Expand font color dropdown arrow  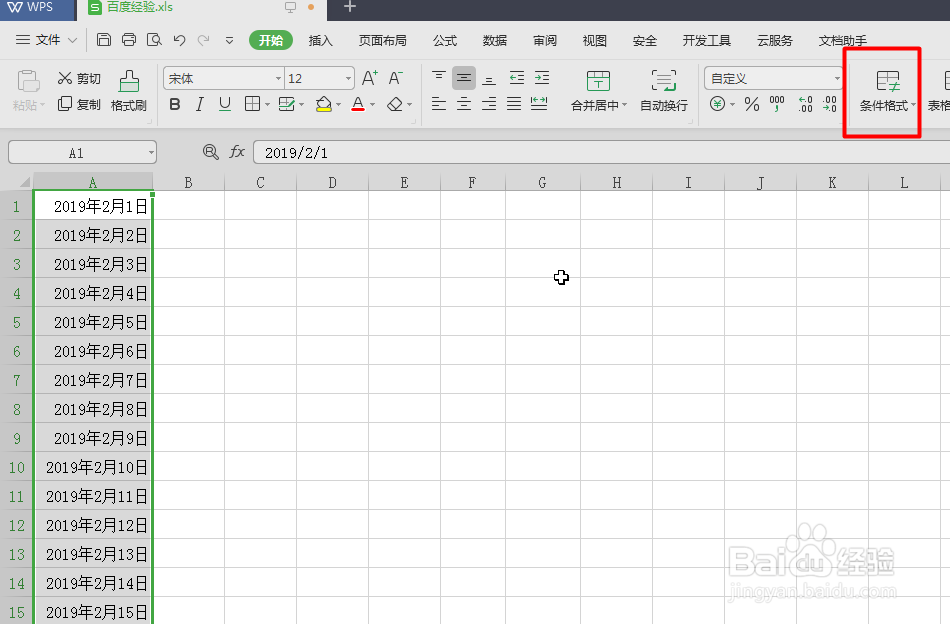click(x=373, y=105)
